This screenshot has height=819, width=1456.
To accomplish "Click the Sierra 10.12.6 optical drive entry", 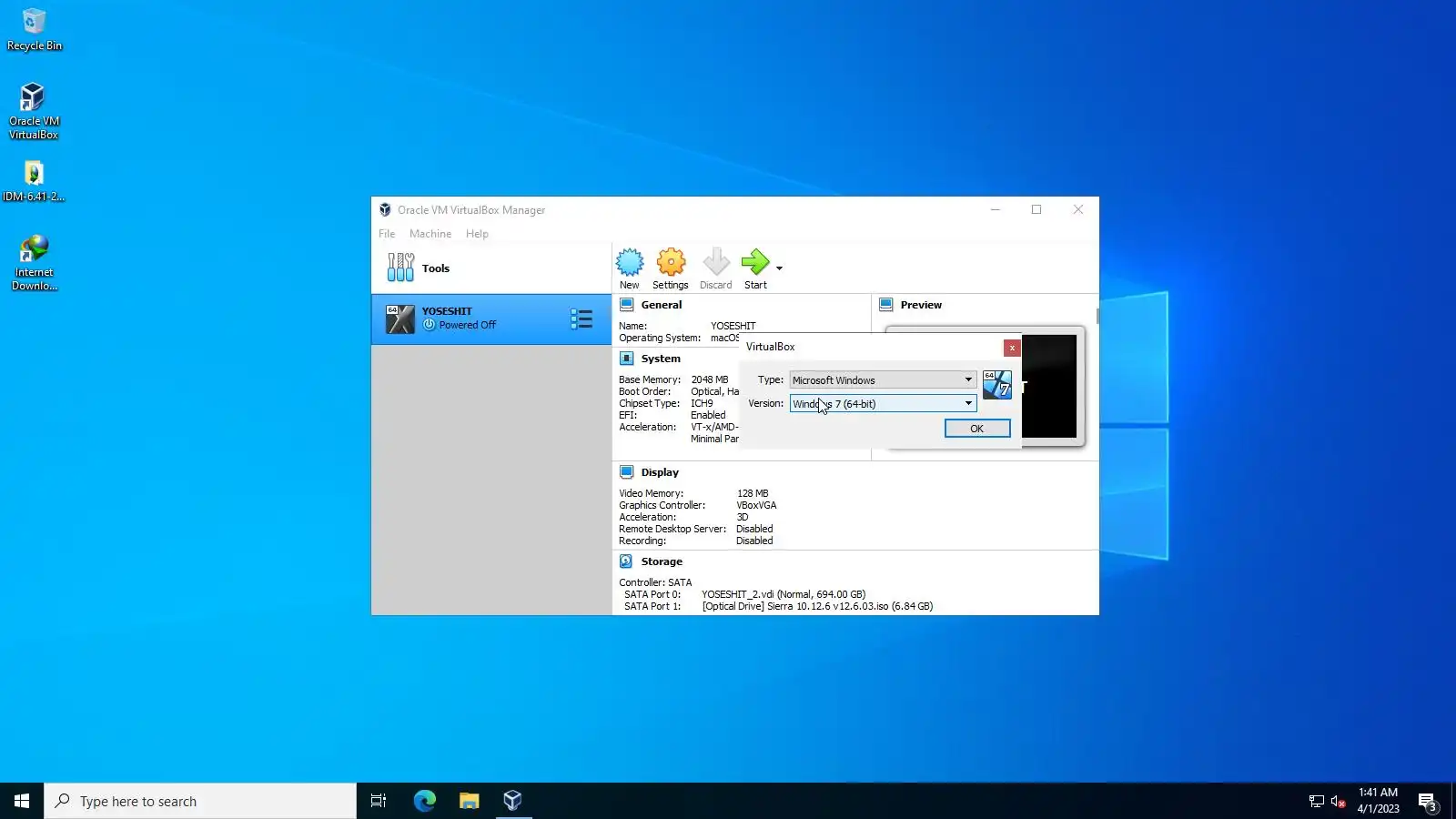I will (817, 607).
